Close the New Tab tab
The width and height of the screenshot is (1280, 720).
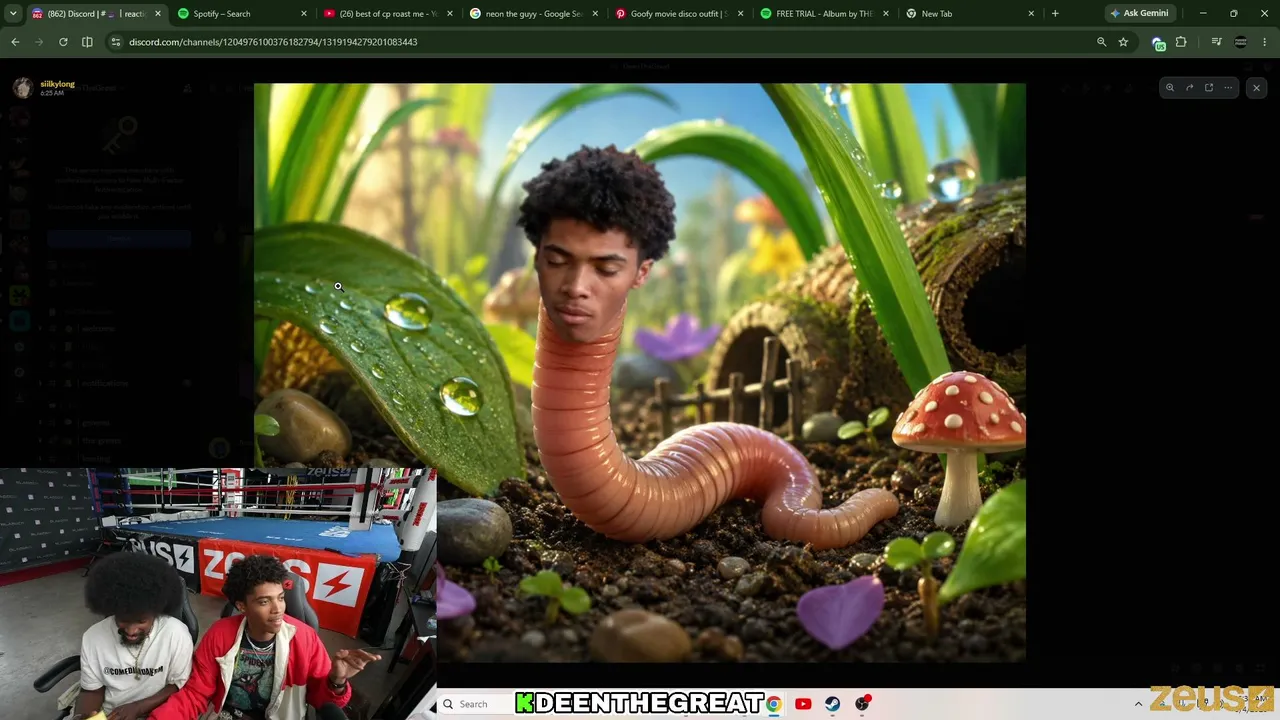pos(1031,14)
